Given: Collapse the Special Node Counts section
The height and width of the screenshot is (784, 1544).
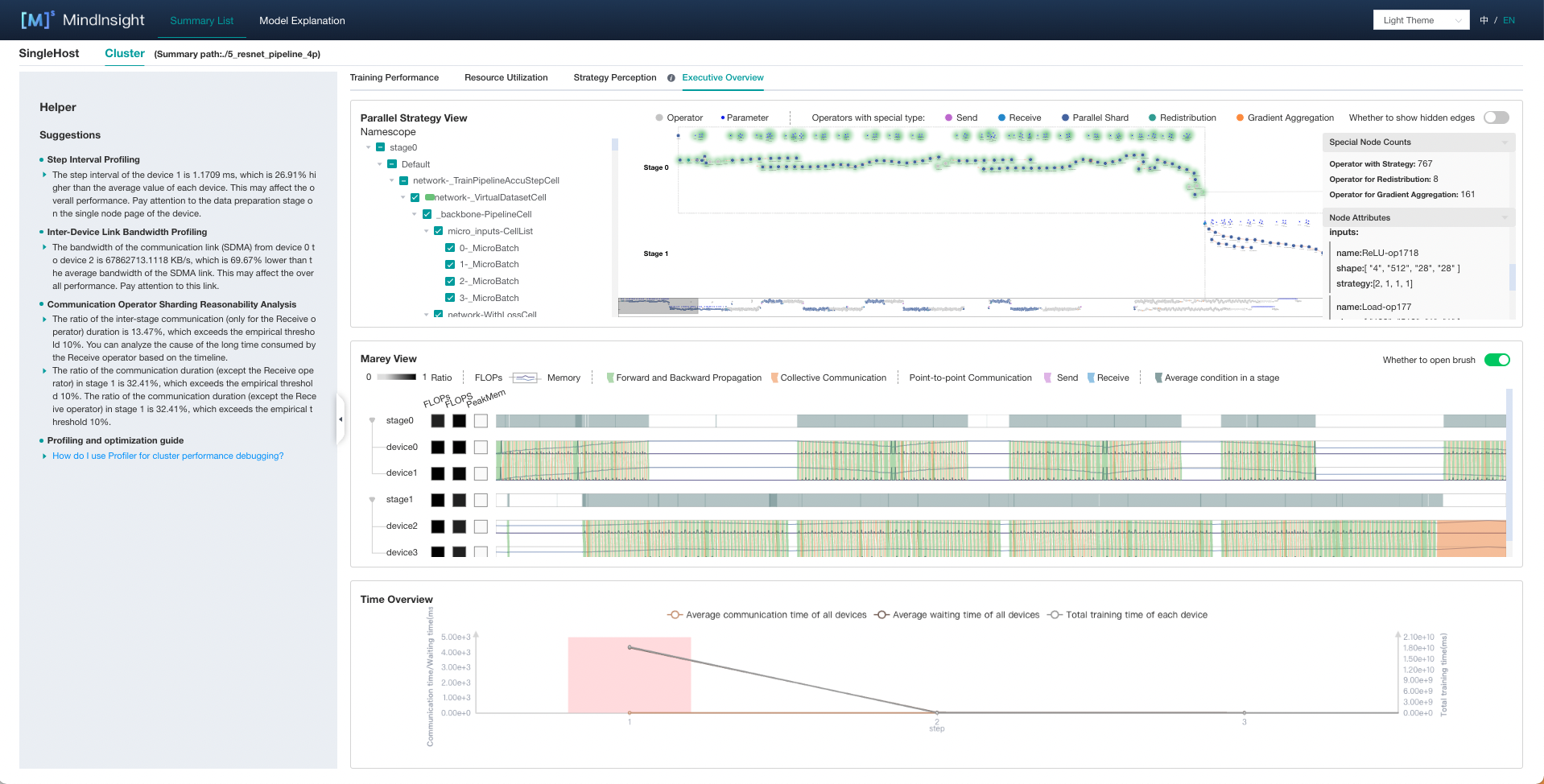Looking at the screenshot, I should pos(1504,142).
